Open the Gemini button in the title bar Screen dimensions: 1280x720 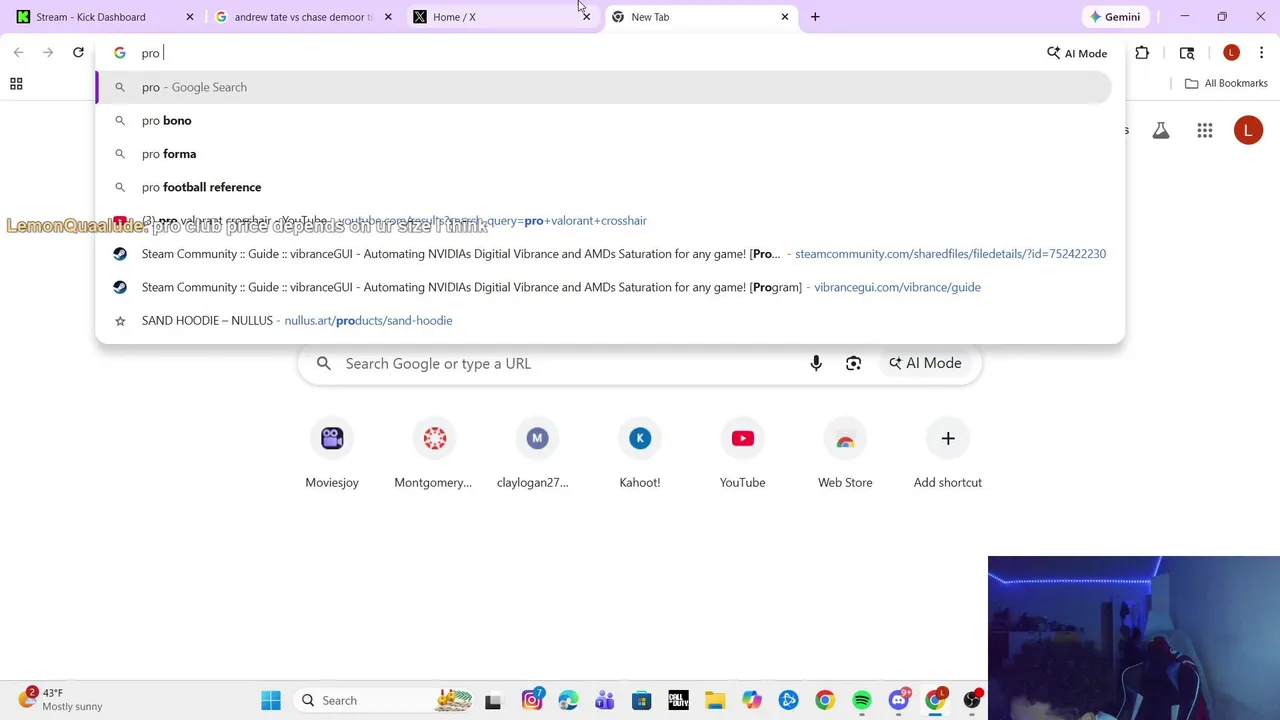pyautogui.click(x=1115, y=17)
